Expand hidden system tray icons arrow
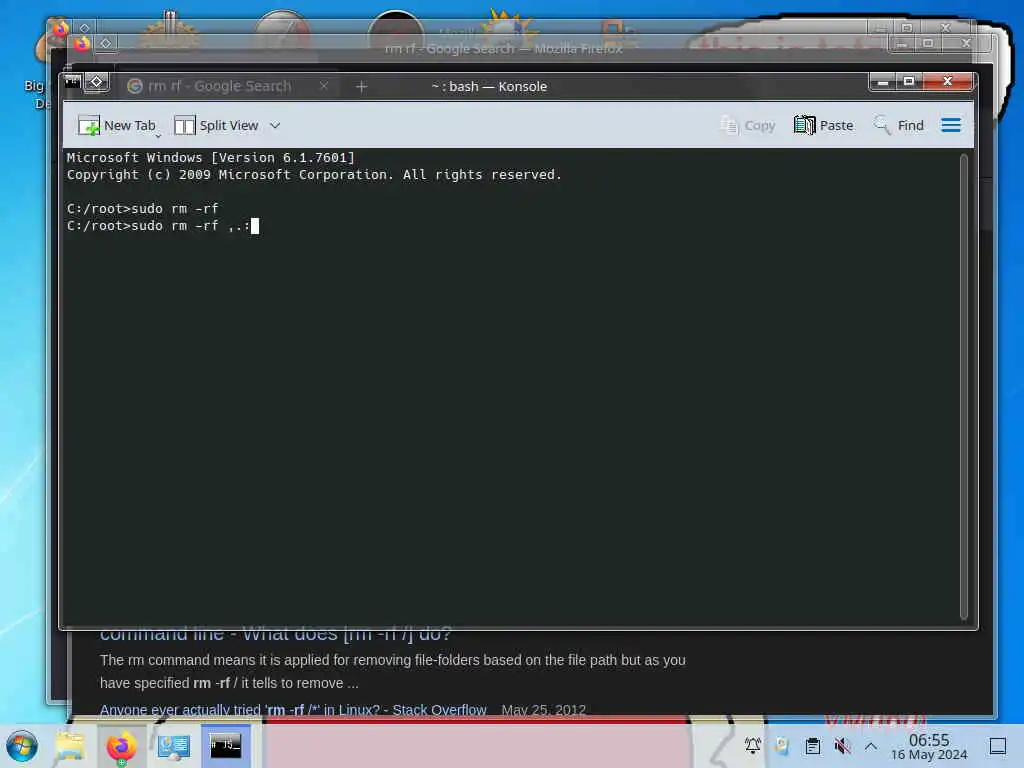 tap(871, 746)
